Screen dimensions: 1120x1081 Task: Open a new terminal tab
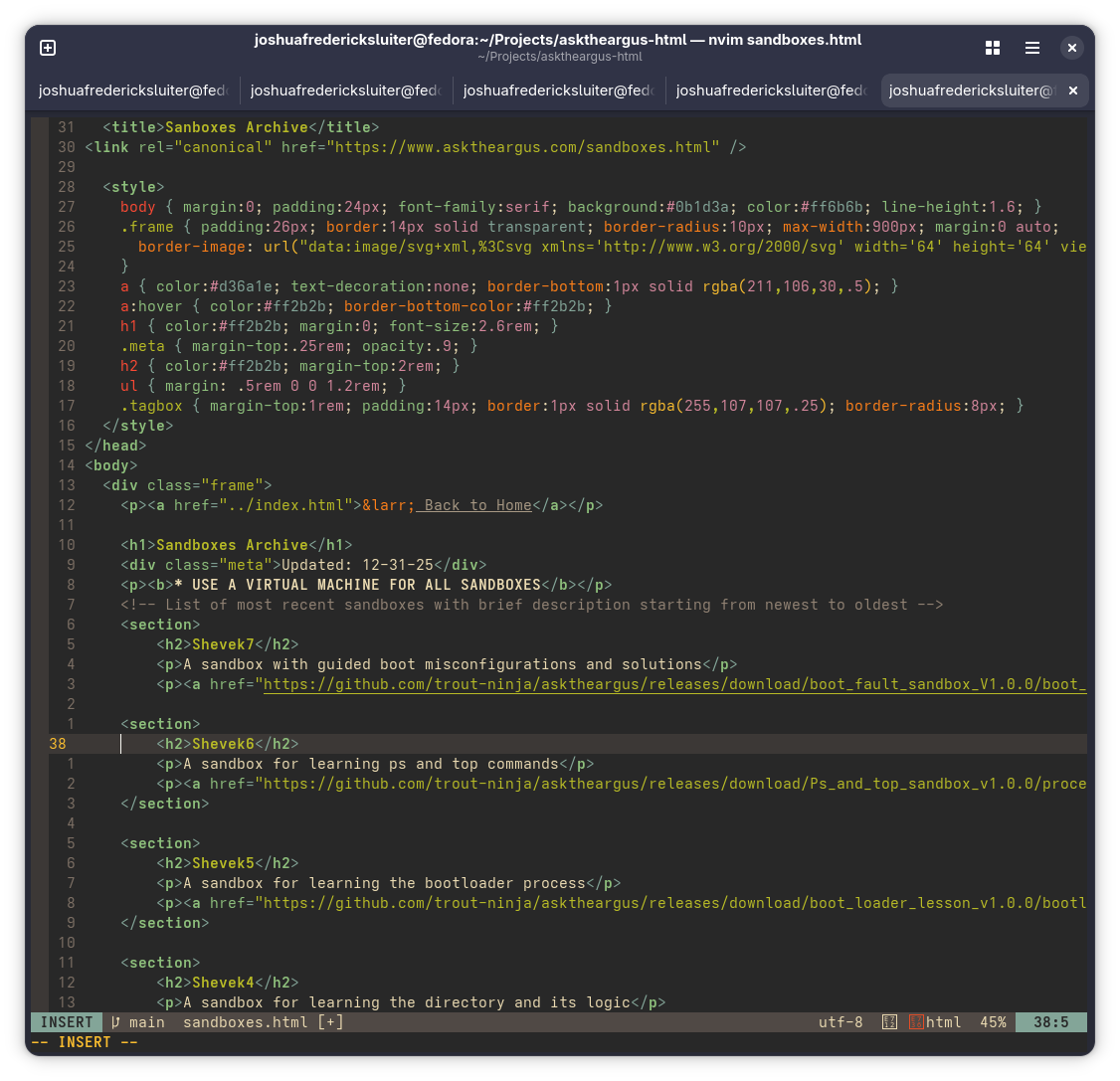(47, 48)
